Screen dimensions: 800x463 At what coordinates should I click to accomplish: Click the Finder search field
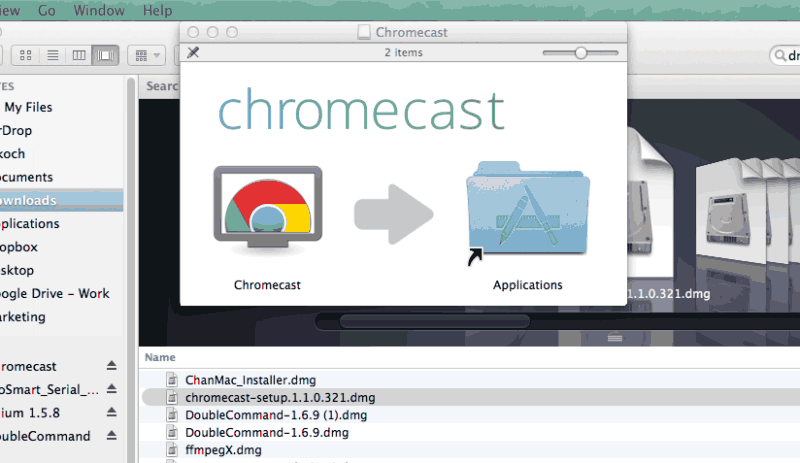coord(786,55)
